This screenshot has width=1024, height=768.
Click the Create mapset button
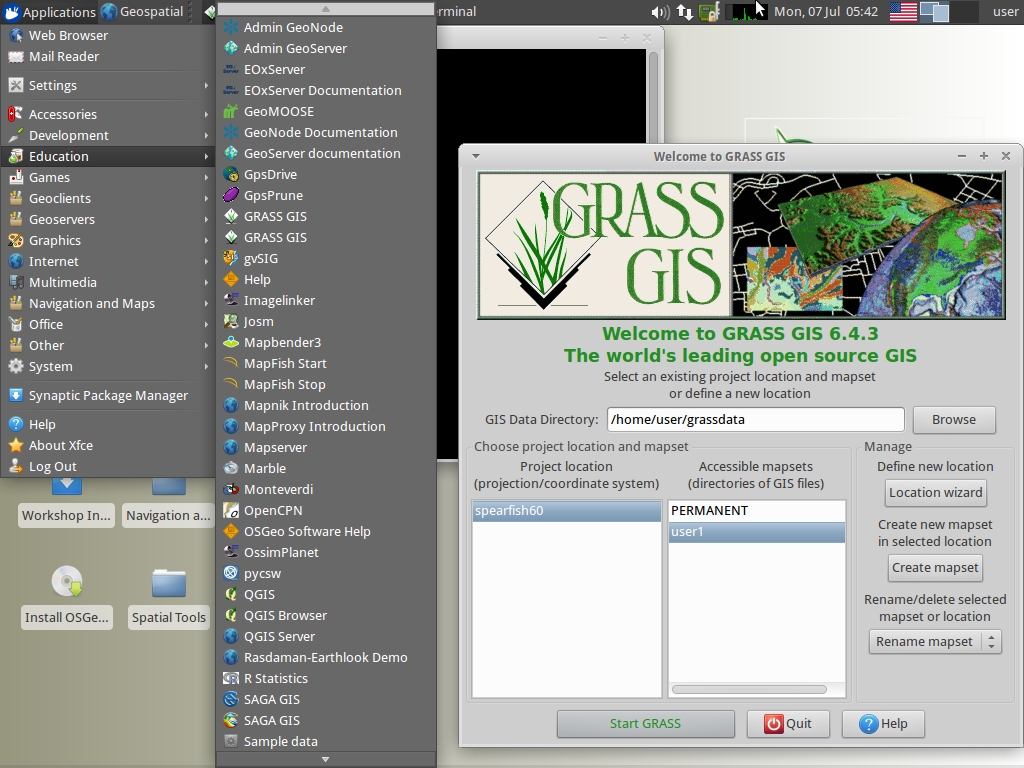pos(935,568)
